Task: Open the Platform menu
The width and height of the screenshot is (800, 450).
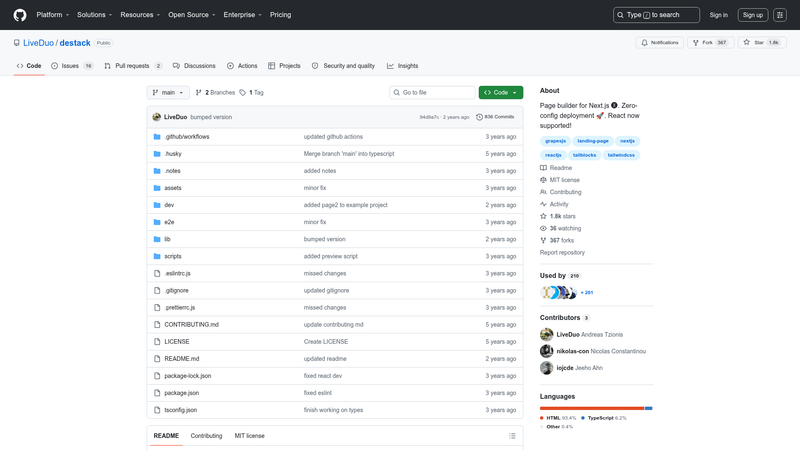Action: coord(53,15)
